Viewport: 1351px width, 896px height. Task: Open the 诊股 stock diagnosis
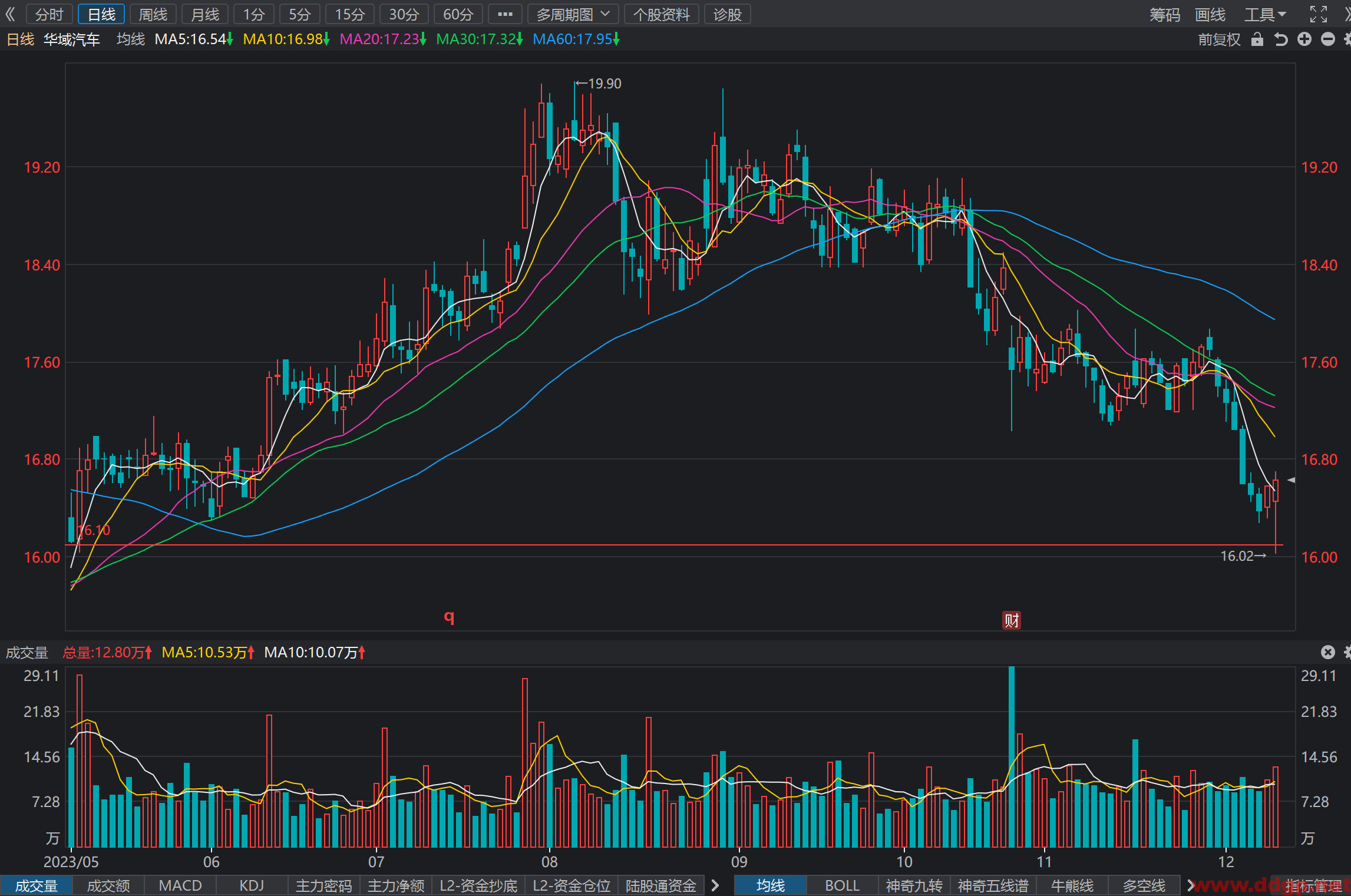[727, 14]
